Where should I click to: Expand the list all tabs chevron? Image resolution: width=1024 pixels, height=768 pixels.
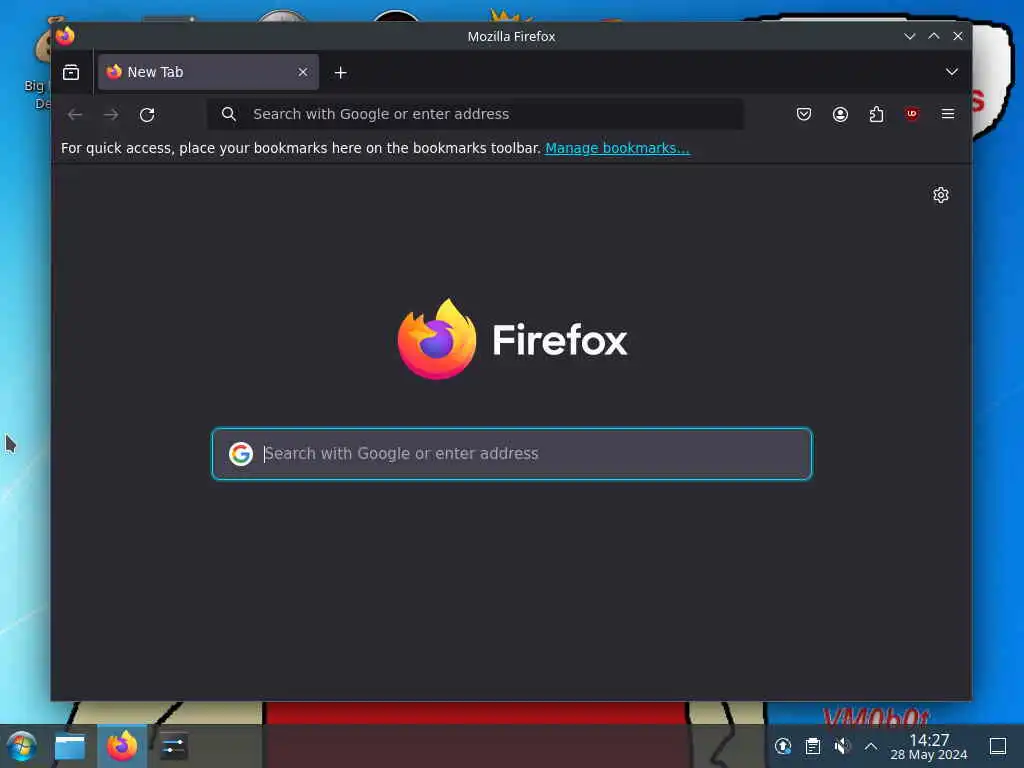[952, 72]
